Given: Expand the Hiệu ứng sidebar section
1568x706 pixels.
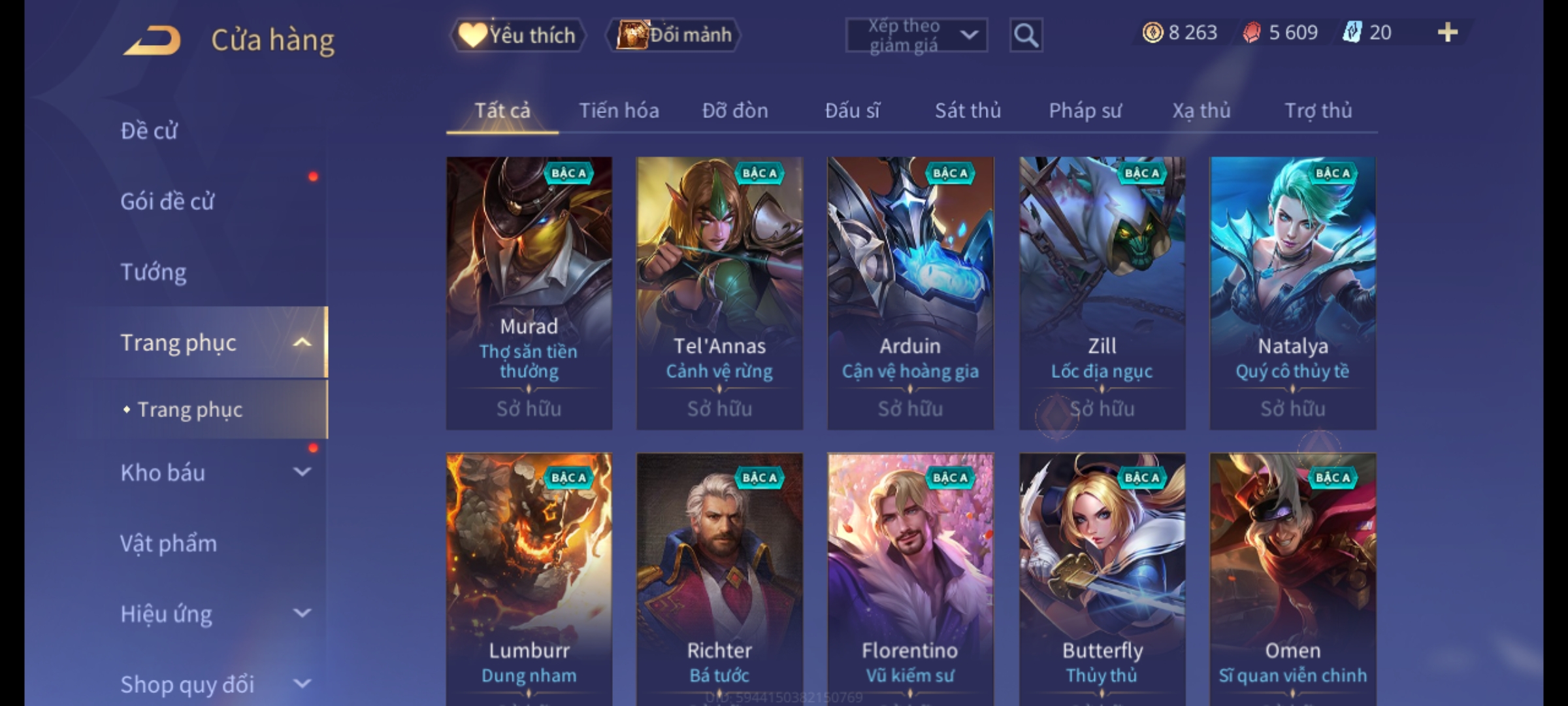Looking at the screenshot, I should tap(302, 613).
